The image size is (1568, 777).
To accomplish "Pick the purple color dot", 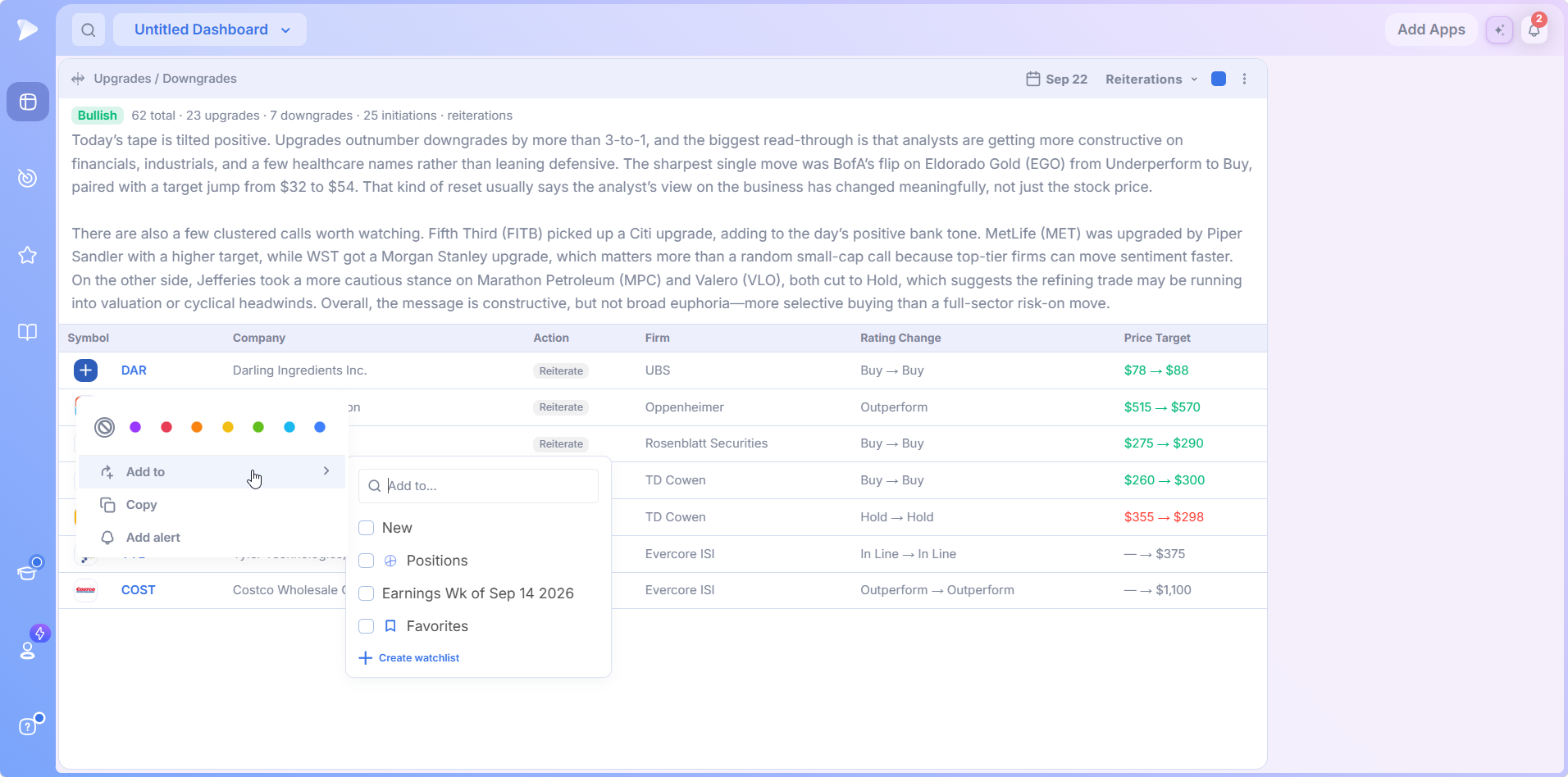I will click(135, 427).
